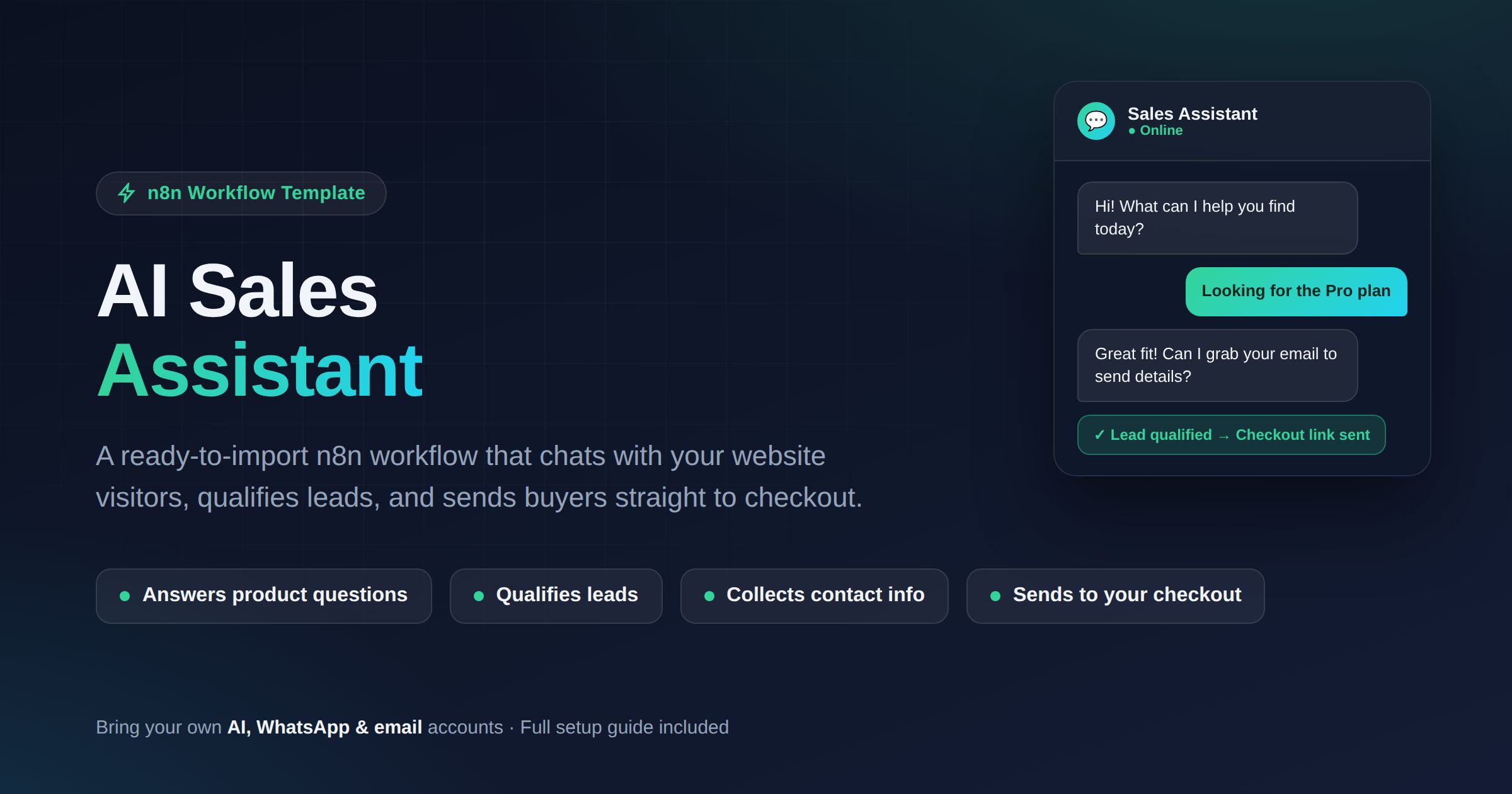The image size is (1512, 794).
Task: Select the n8n Workflow Template badge
Action: pyautogui.click(x=241, y=193)
